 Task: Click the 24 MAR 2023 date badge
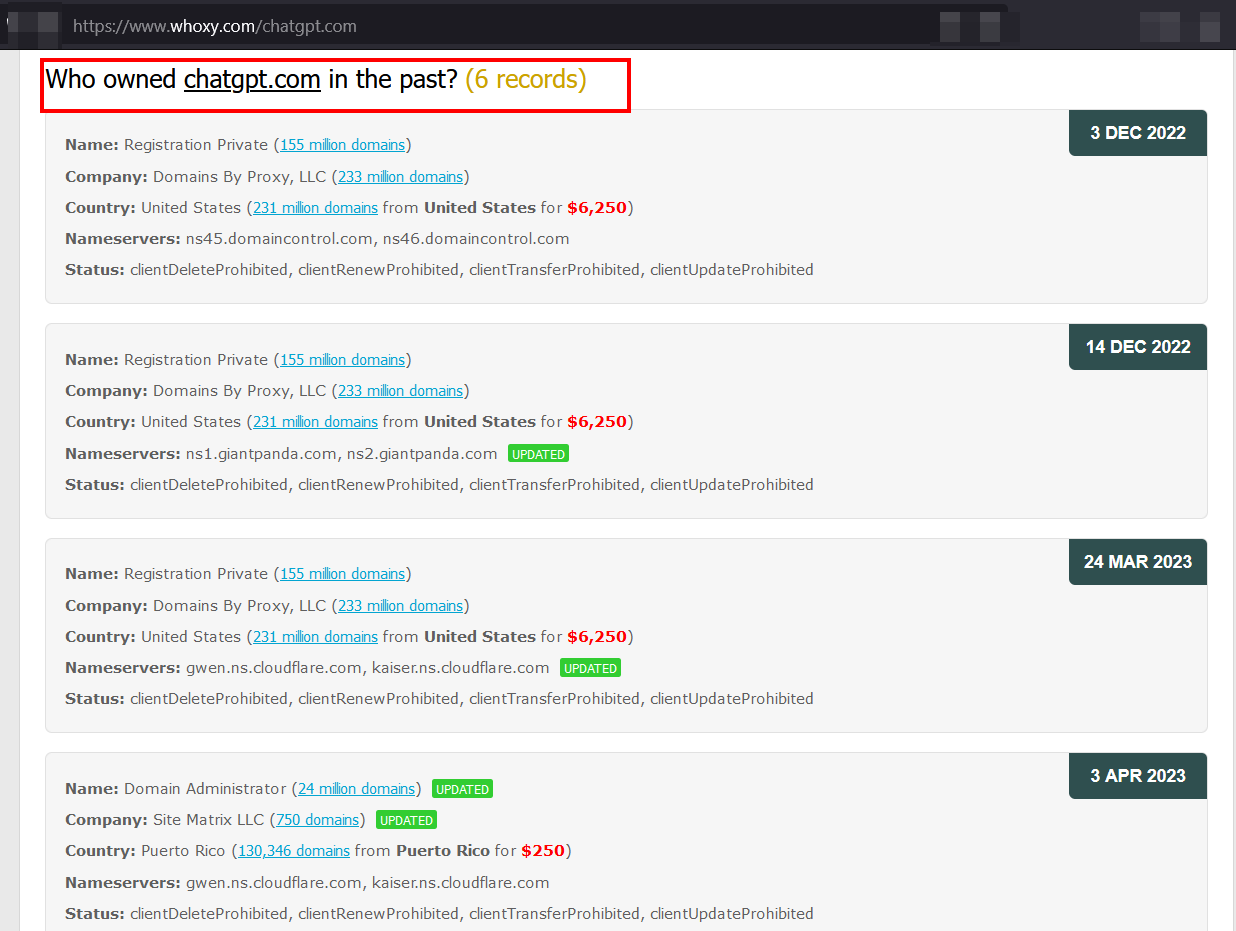1138,562
